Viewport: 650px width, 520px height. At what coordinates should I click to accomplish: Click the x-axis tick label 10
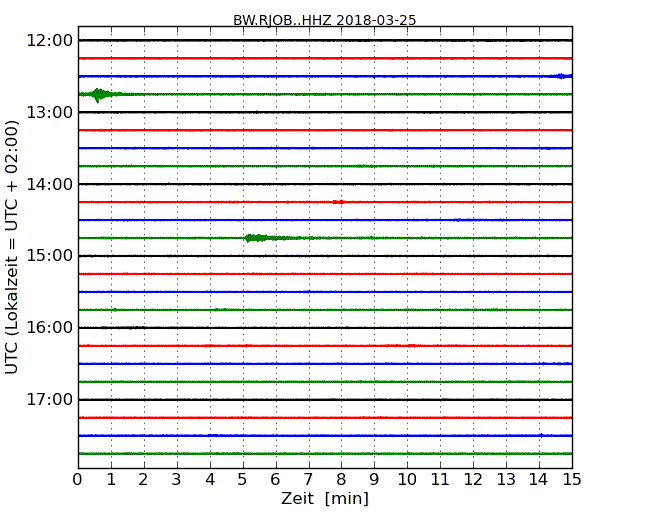[x=407, y=480]
